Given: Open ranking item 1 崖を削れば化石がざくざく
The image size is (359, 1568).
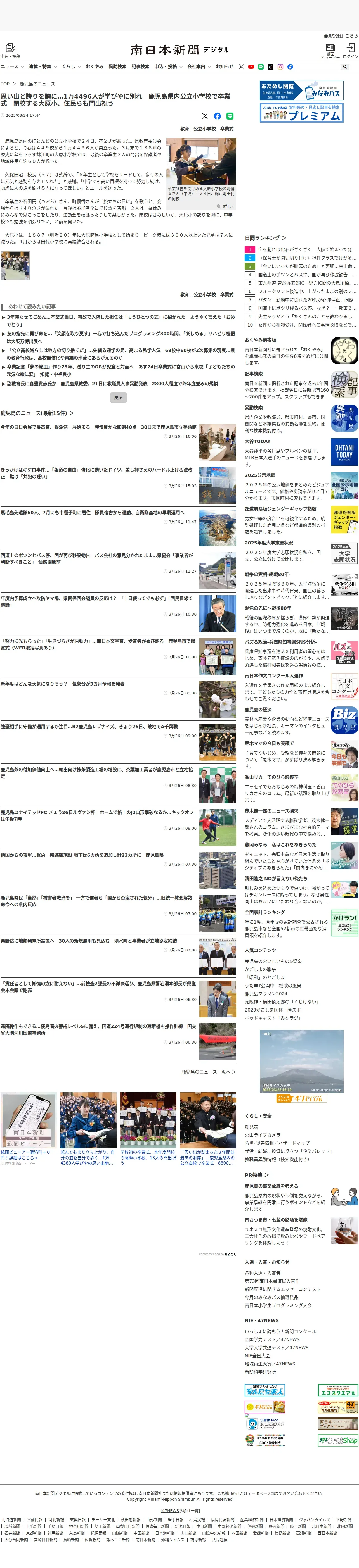Looking at the screenshot, I should (307, 249).
